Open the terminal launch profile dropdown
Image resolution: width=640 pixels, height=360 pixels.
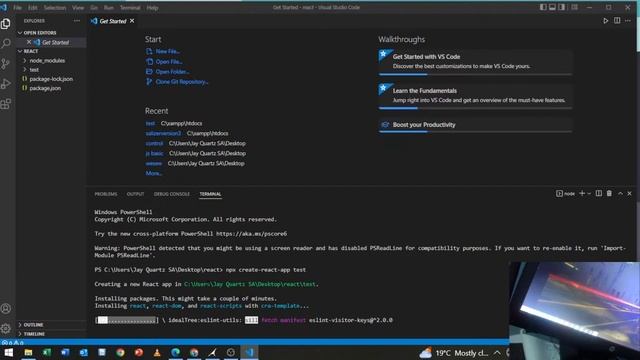point(589,193)
